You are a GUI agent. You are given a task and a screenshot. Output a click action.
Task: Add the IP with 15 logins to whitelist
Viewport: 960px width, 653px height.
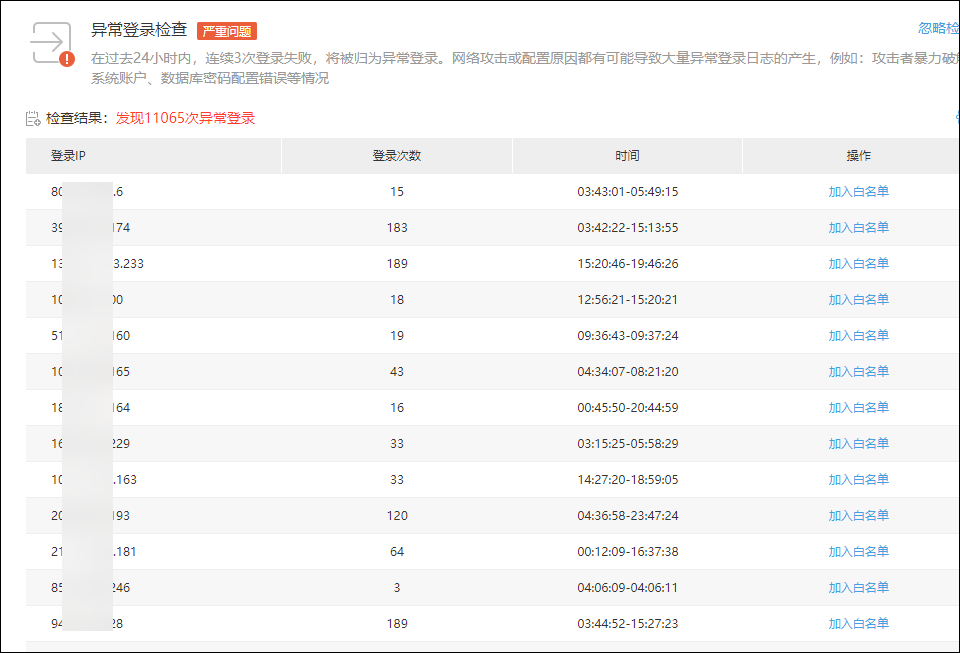coord(858,192)
